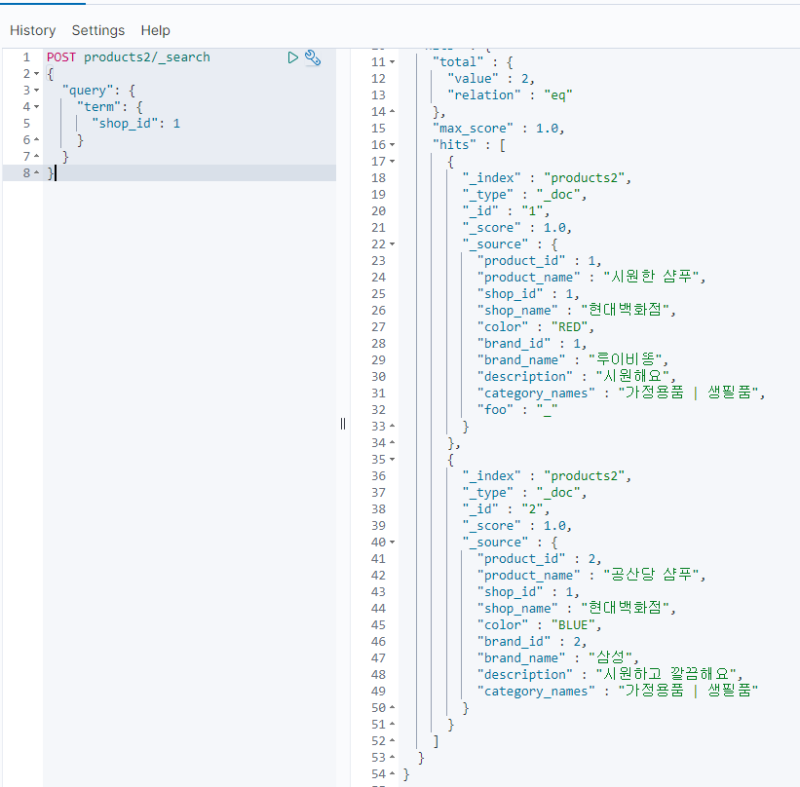800x787 pixels.
Task: Fold the second hit object at line 35
Action: point(392,459)
